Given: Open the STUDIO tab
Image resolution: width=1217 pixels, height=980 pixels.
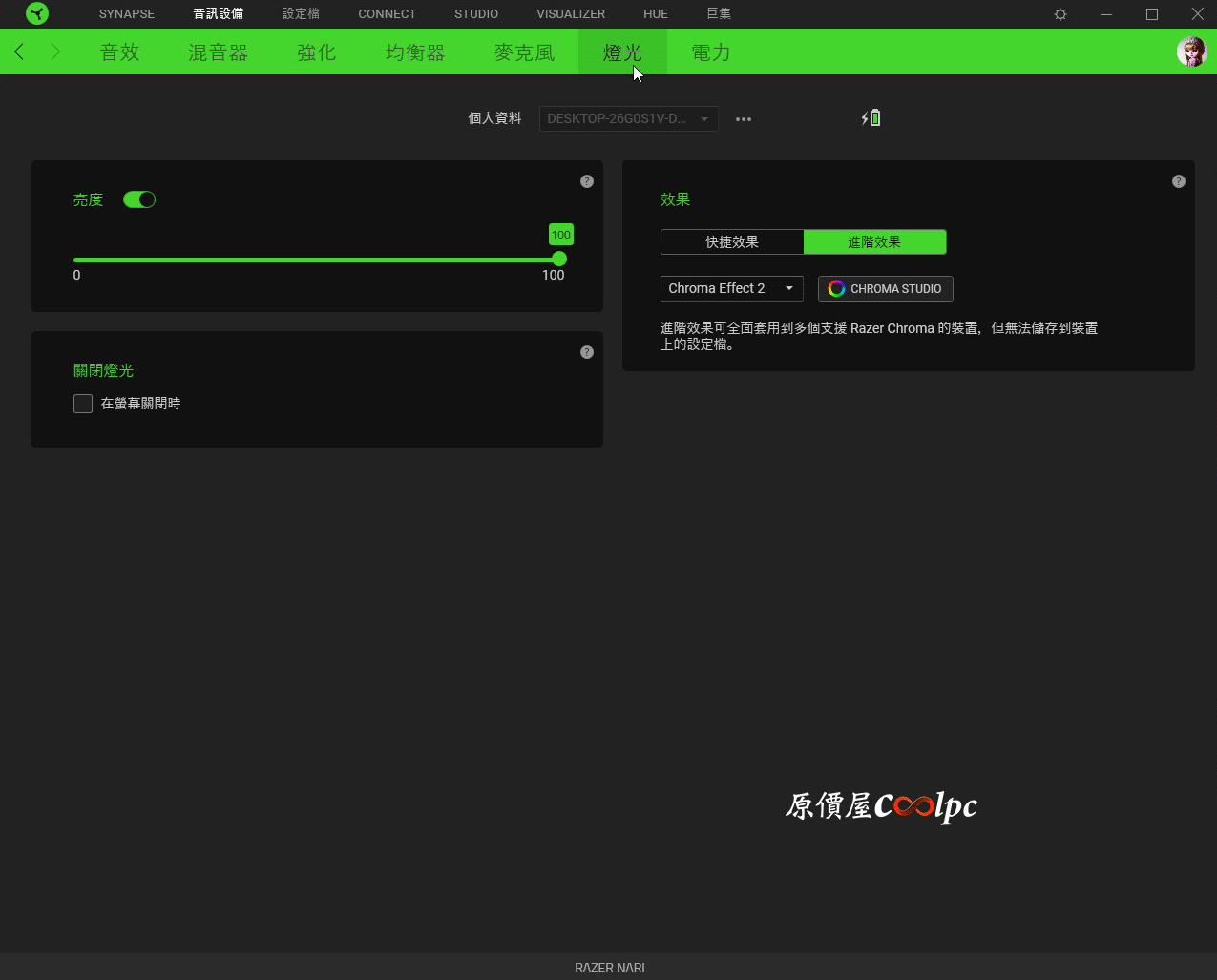Looking at the screenshot, I should 476,14.
